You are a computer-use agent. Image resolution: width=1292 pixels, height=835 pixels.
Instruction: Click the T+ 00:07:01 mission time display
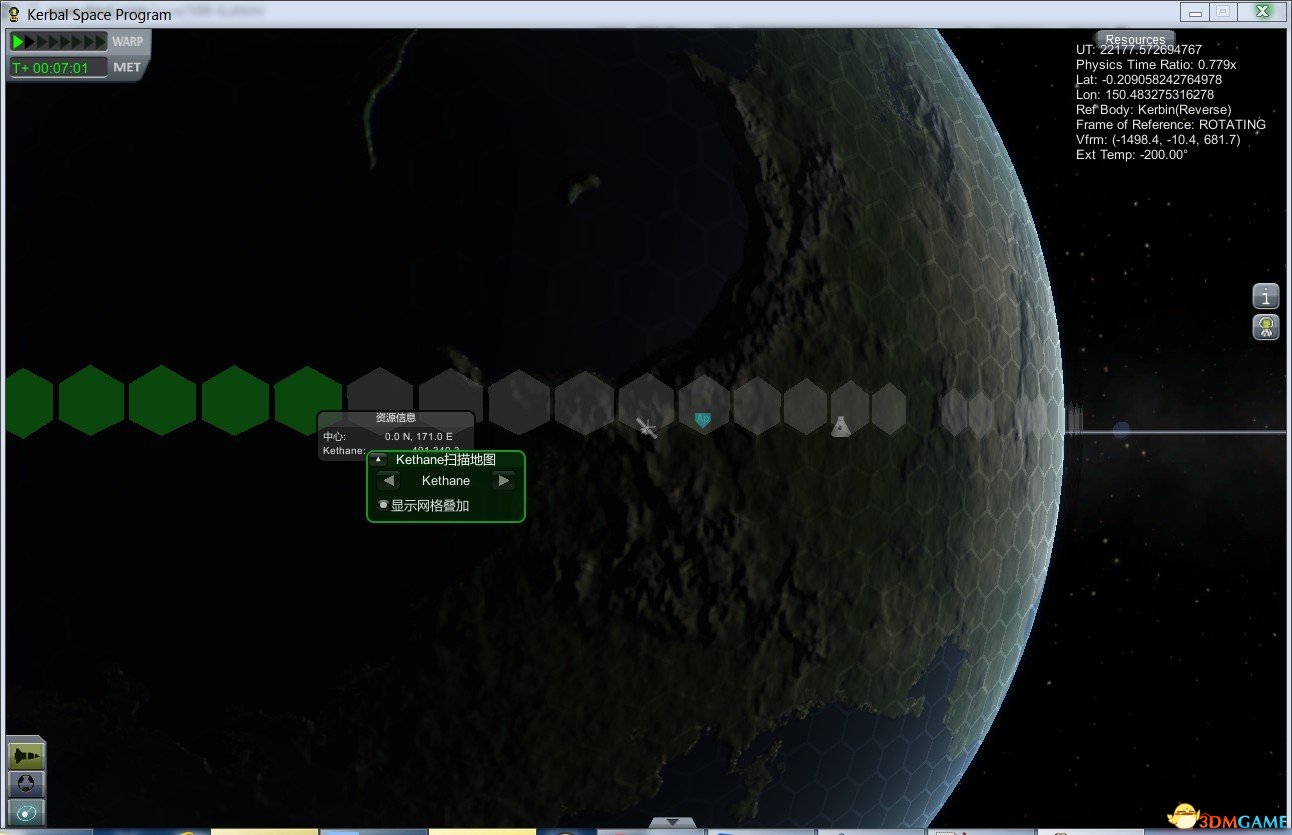pos(57,68)
